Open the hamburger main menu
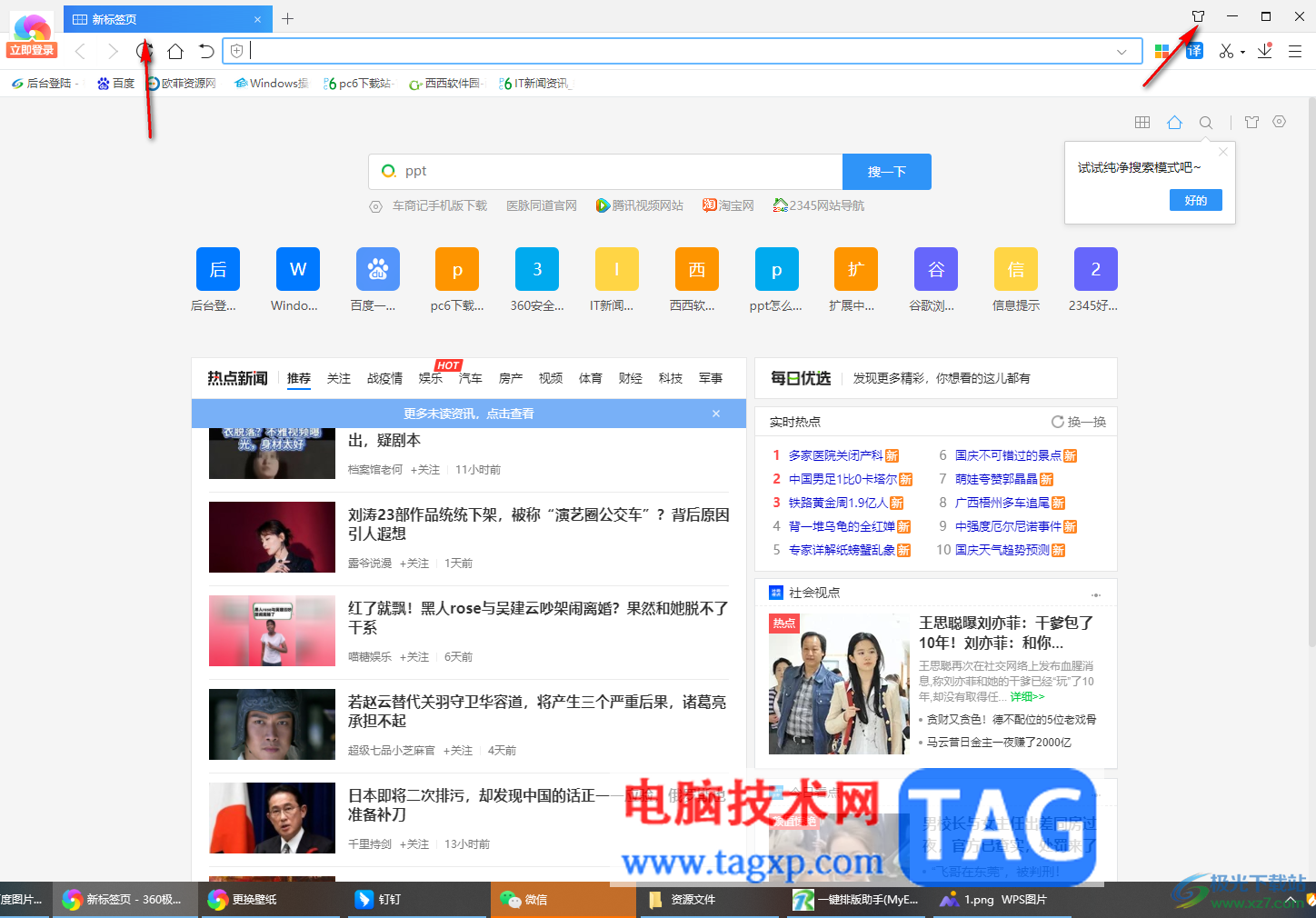Image resolution: width=1316 pixels, height=918 pixels. pyautogui.click(x=1295, y=52)
